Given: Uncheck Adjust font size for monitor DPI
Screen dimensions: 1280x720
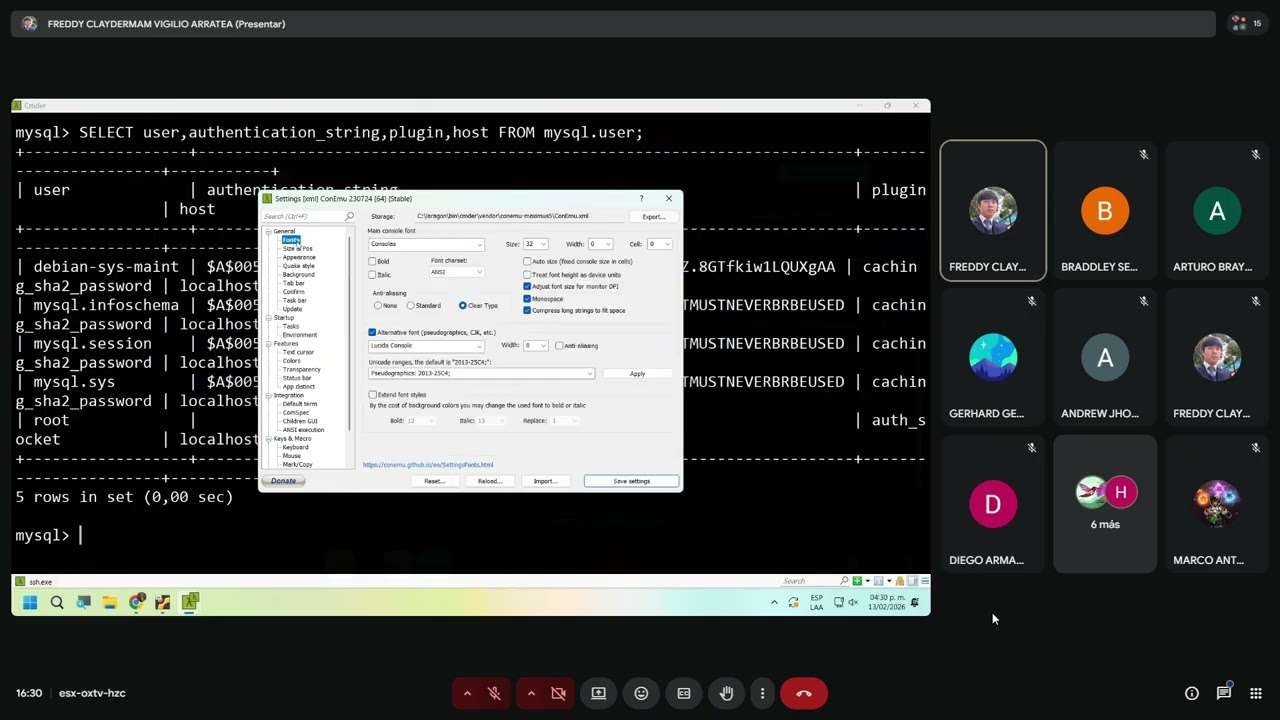Looking at the screenshot, I should (527, 286).
